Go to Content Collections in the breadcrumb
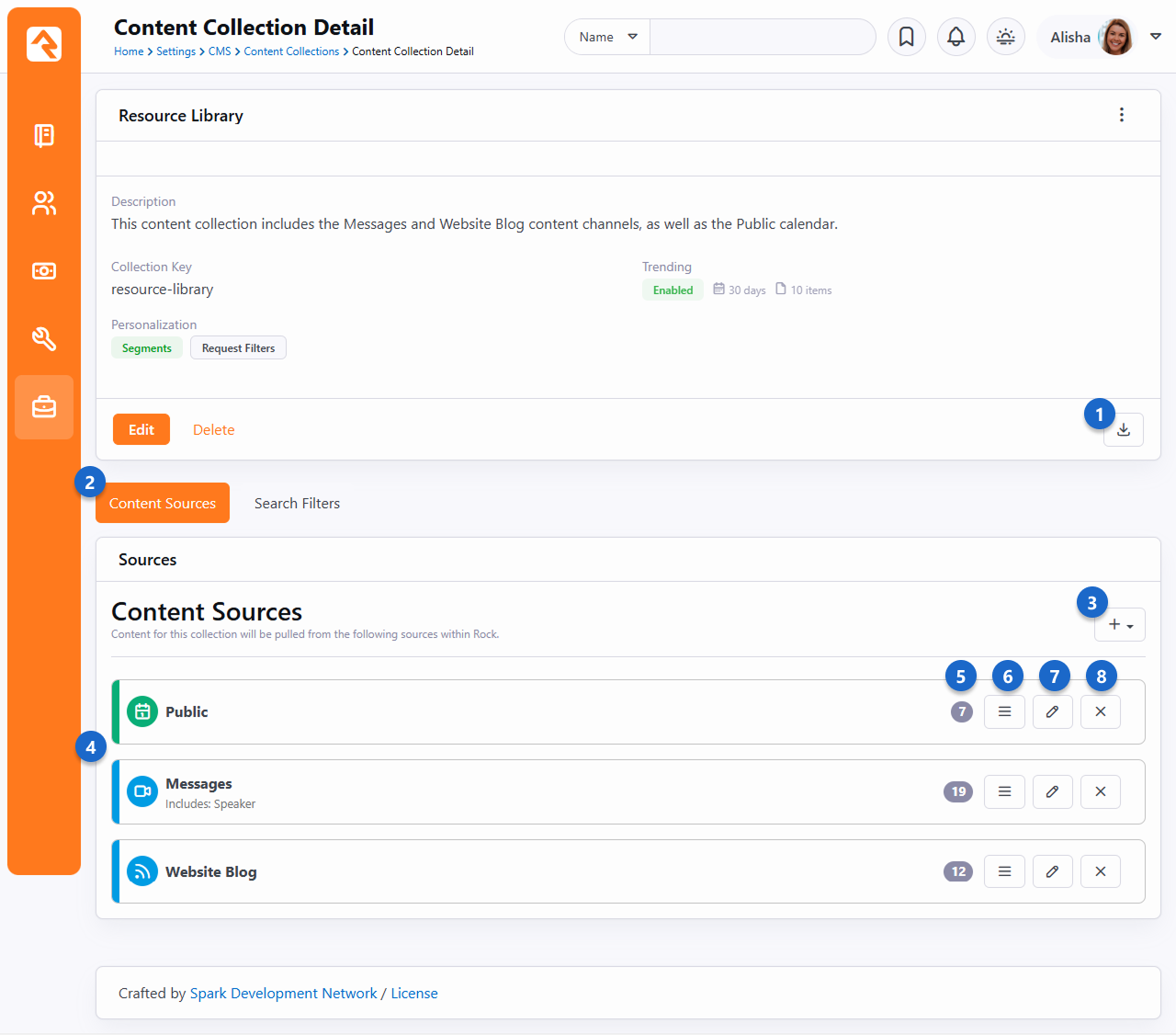The width and height of the screenshot is (1176, 1035). pos(291,51)
